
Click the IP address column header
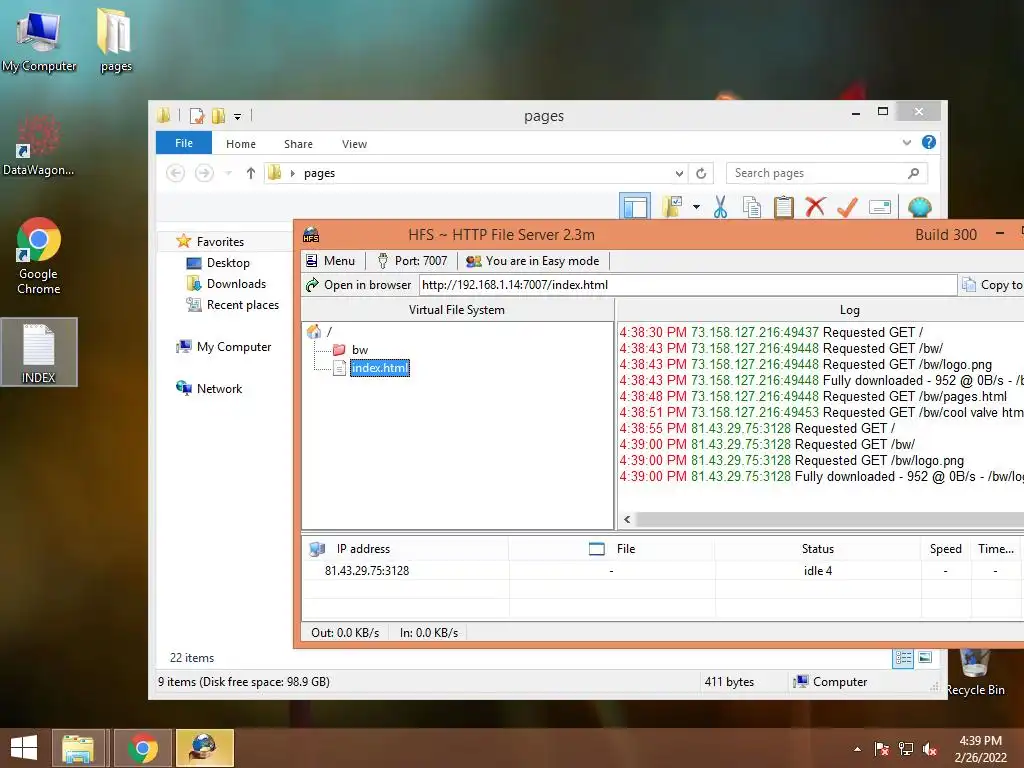pyautogui.click(x=405, y=549)
